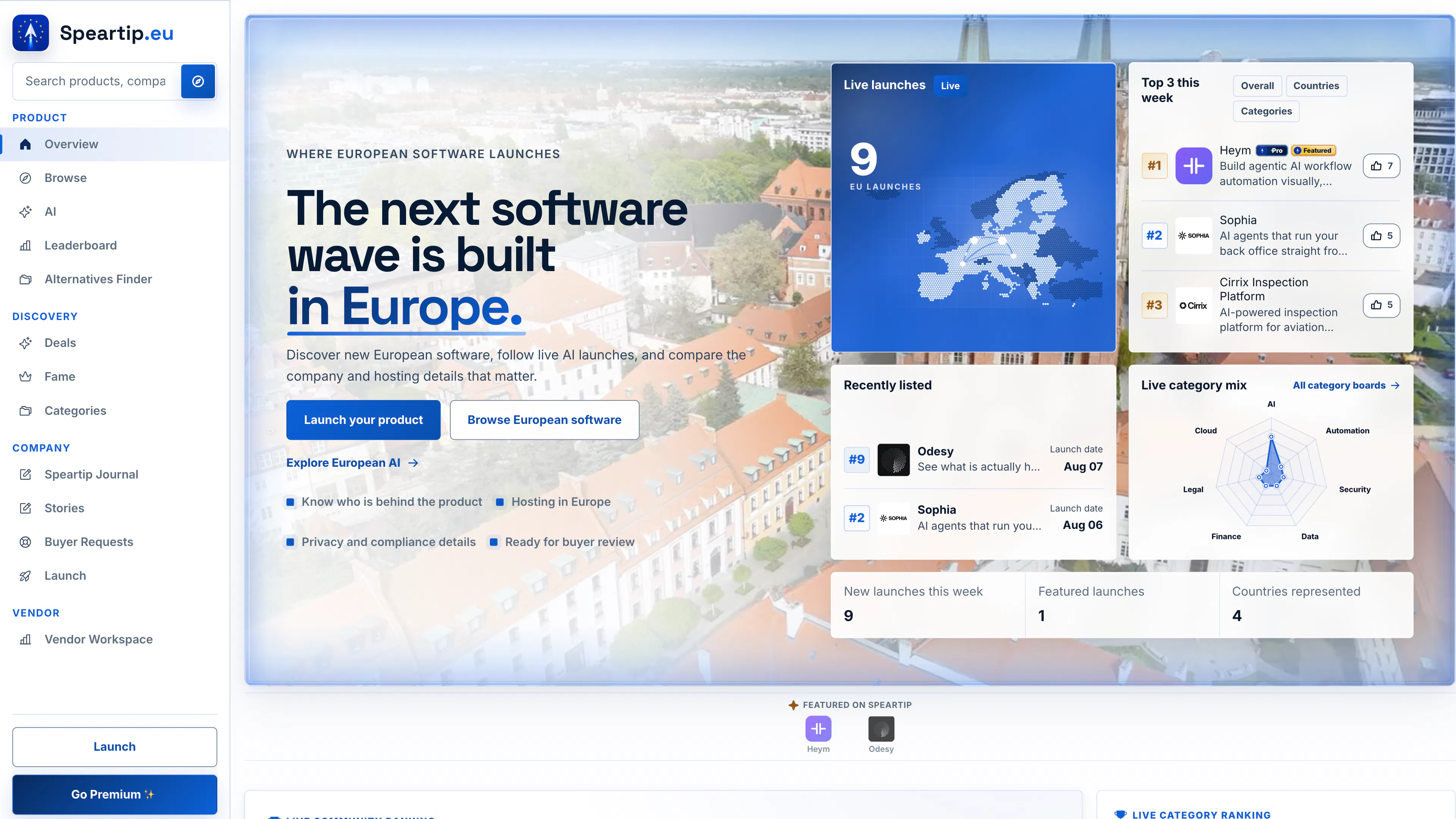Click the Heym icon under Featured on Speartip

[819, 728]
